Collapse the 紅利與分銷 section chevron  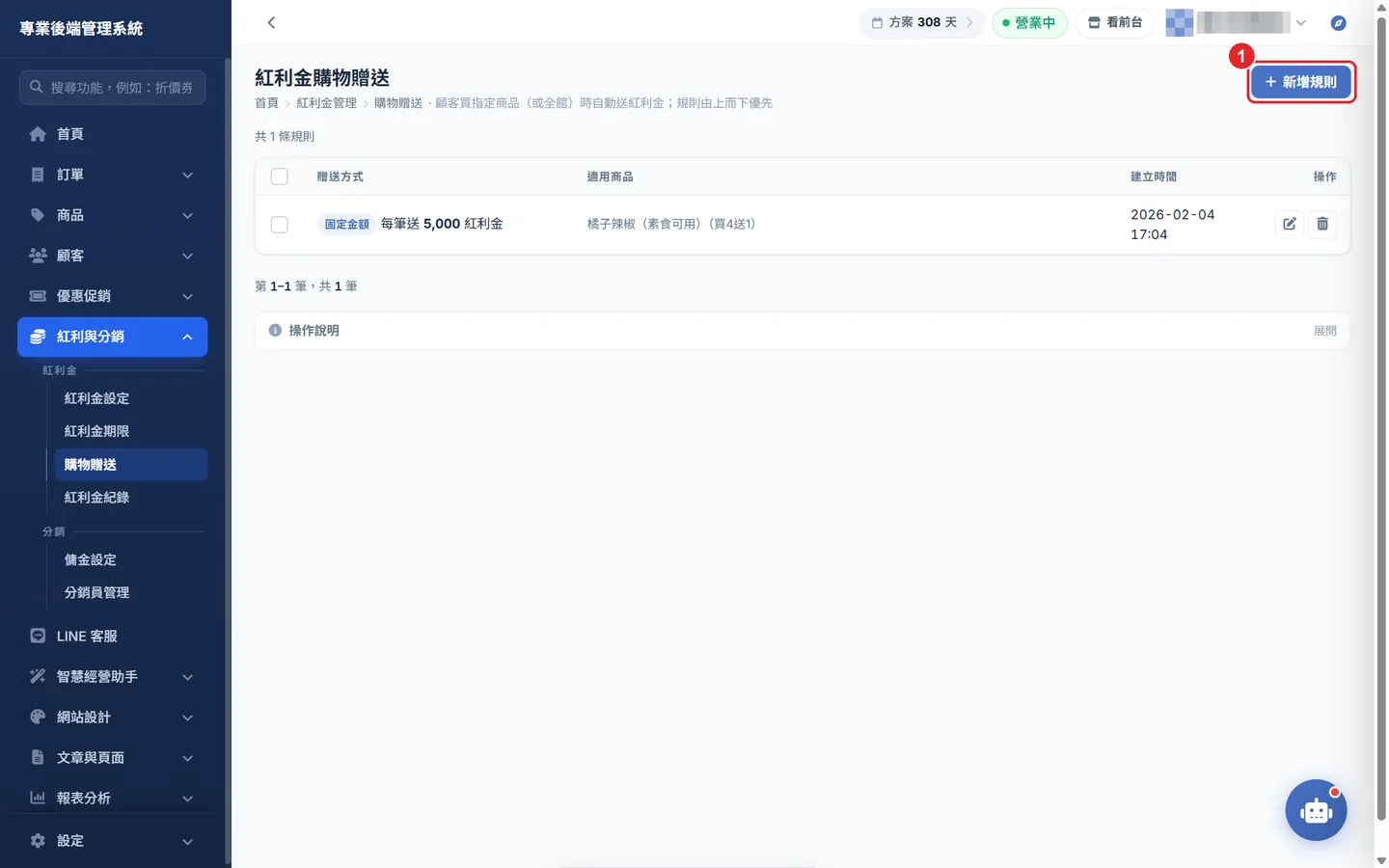[188, 337]
